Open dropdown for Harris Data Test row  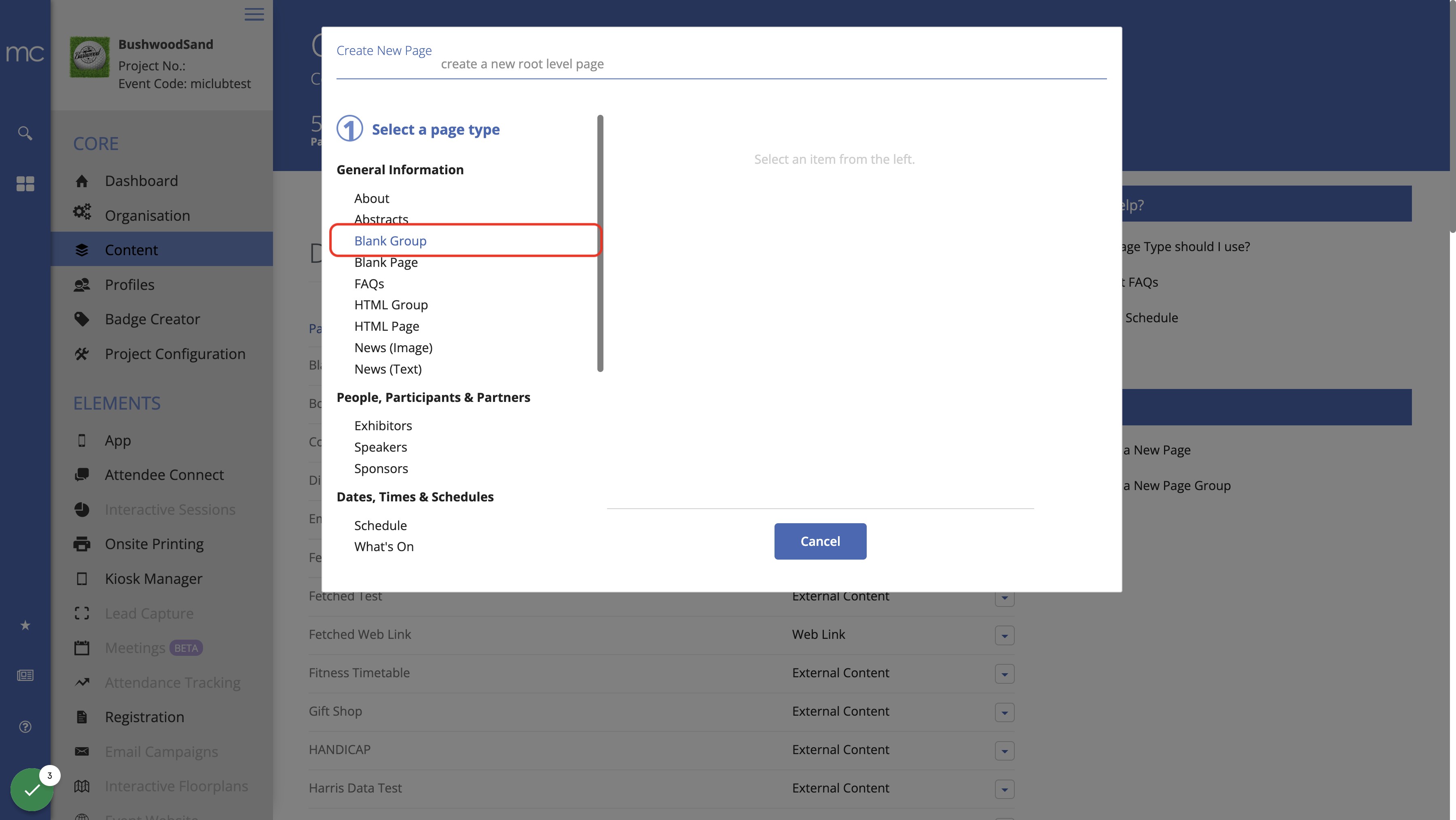pos(1004,789)
